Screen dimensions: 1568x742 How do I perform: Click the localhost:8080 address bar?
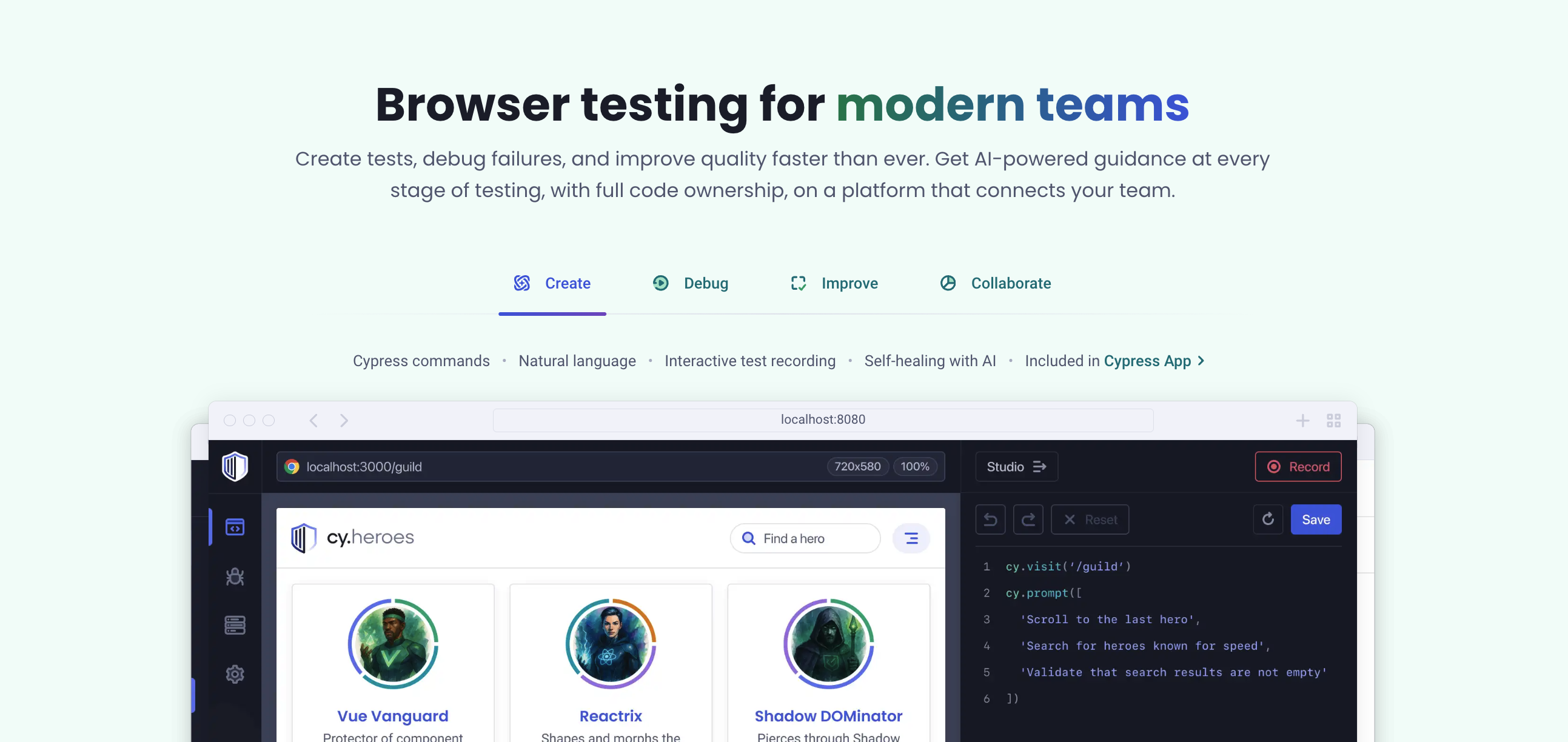823,420
